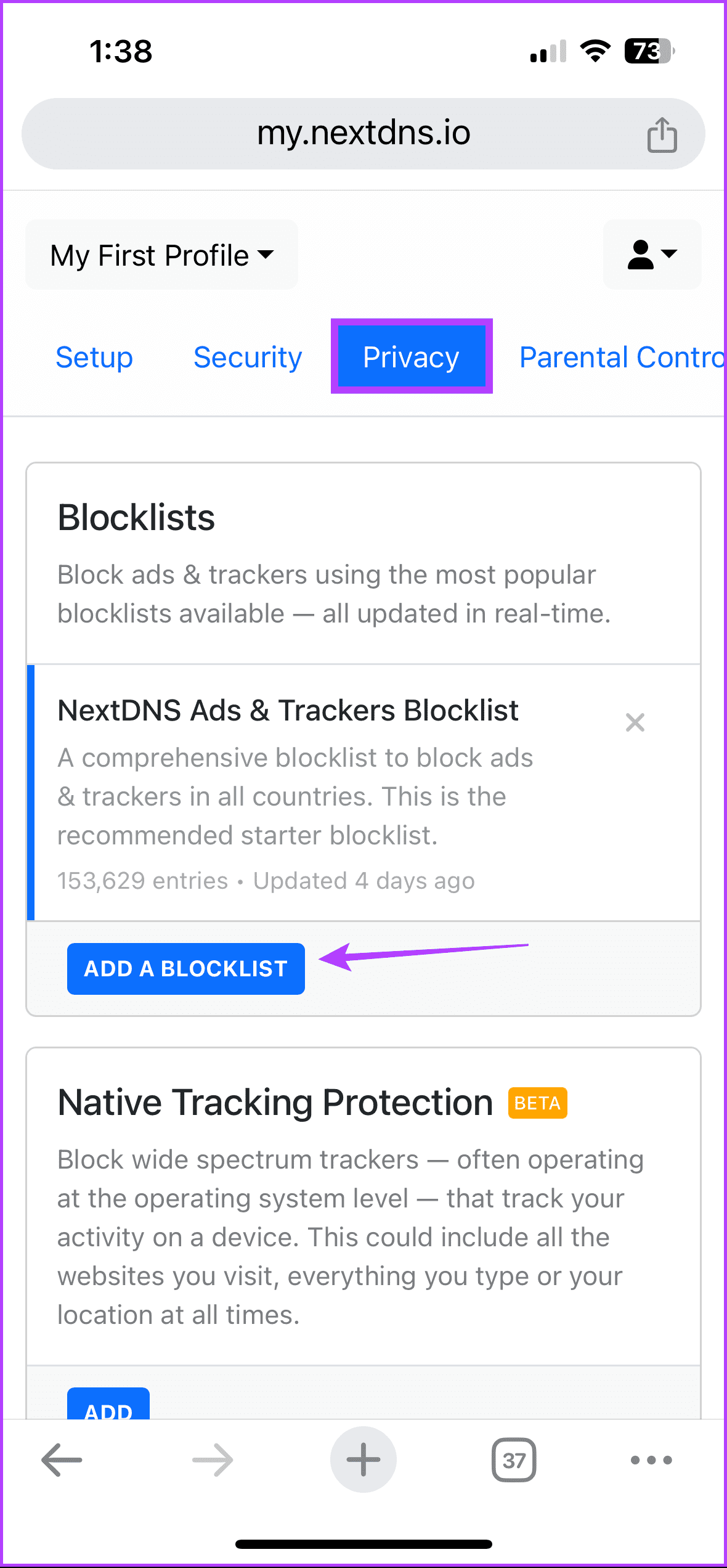Expand the My First Profile dropdown
The width and height of the screenshot is (727, 1568).
click(x=161, y=255)
